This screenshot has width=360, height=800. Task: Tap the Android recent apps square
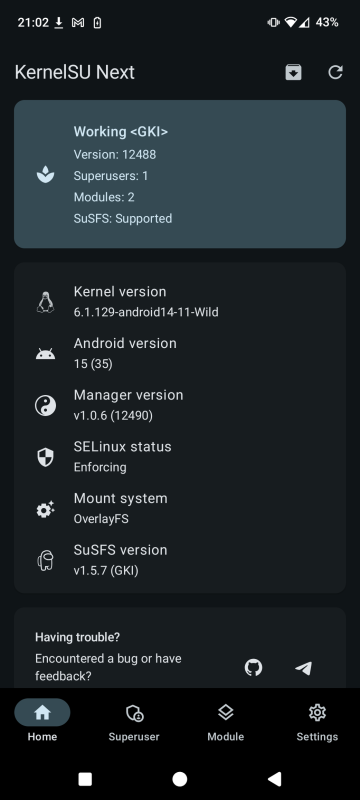(85, 779)
